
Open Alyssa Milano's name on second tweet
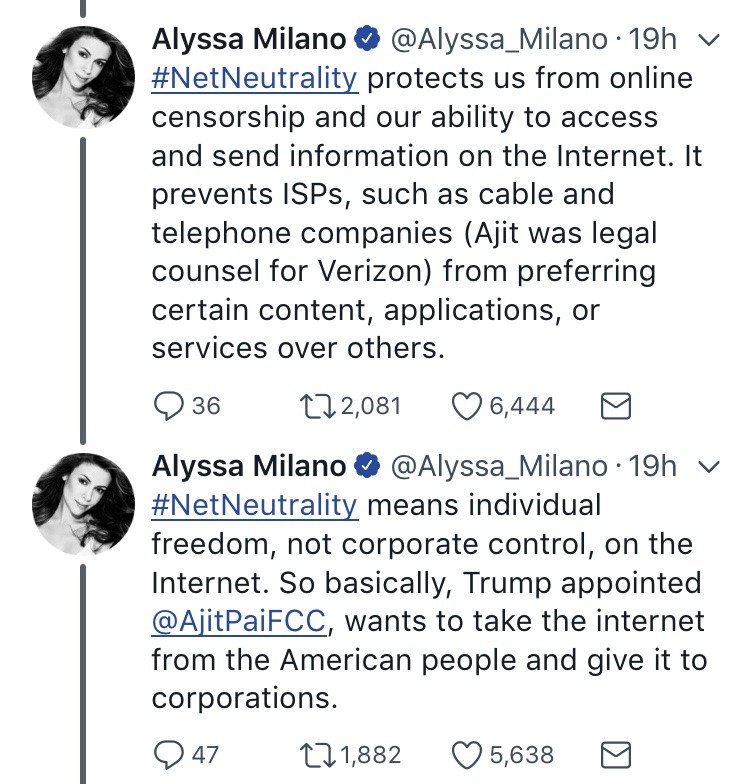click(249, 467)
